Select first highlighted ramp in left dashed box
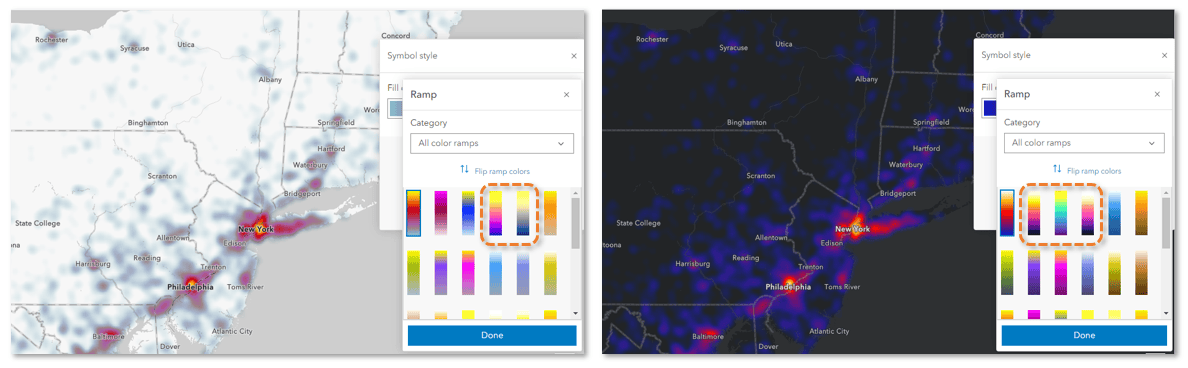 coord(496,213)
